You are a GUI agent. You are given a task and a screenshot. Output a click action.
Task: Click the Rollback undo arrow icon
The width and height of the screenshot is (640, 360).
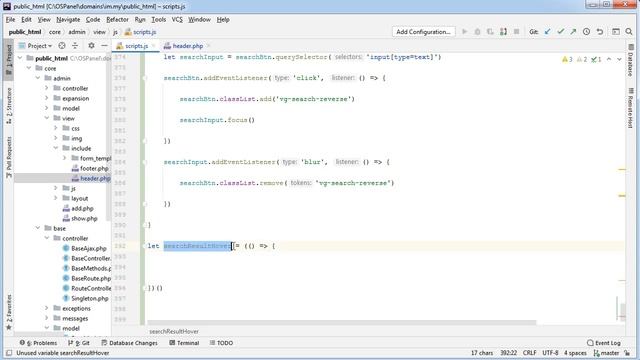600,31
